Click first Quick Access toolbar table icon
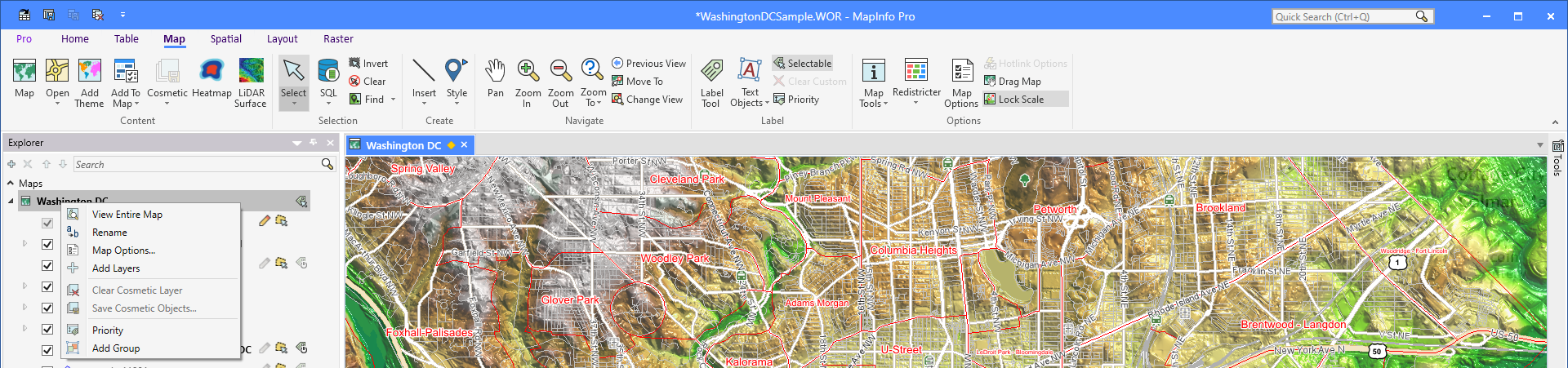The image size is (1568, 368). point(24,16)
